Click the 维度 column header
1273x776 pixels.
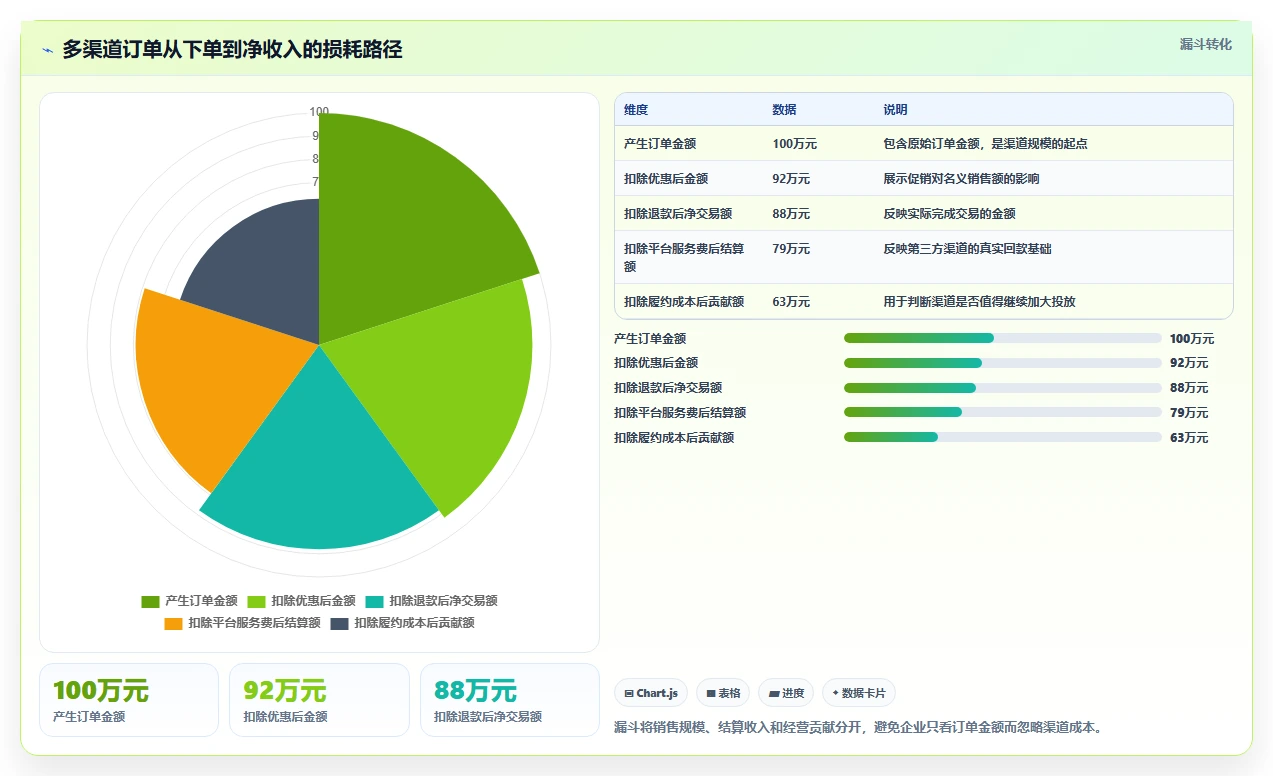[x=636, y=110]
